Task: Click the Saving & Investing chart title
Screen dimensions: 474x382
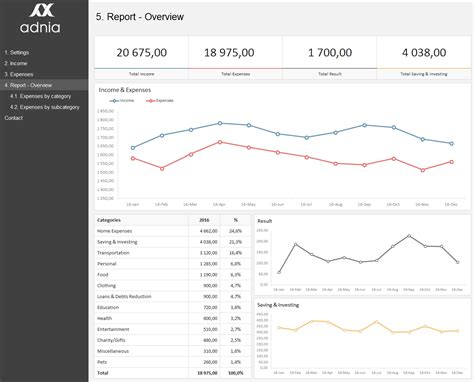Action: pos(278,305)
